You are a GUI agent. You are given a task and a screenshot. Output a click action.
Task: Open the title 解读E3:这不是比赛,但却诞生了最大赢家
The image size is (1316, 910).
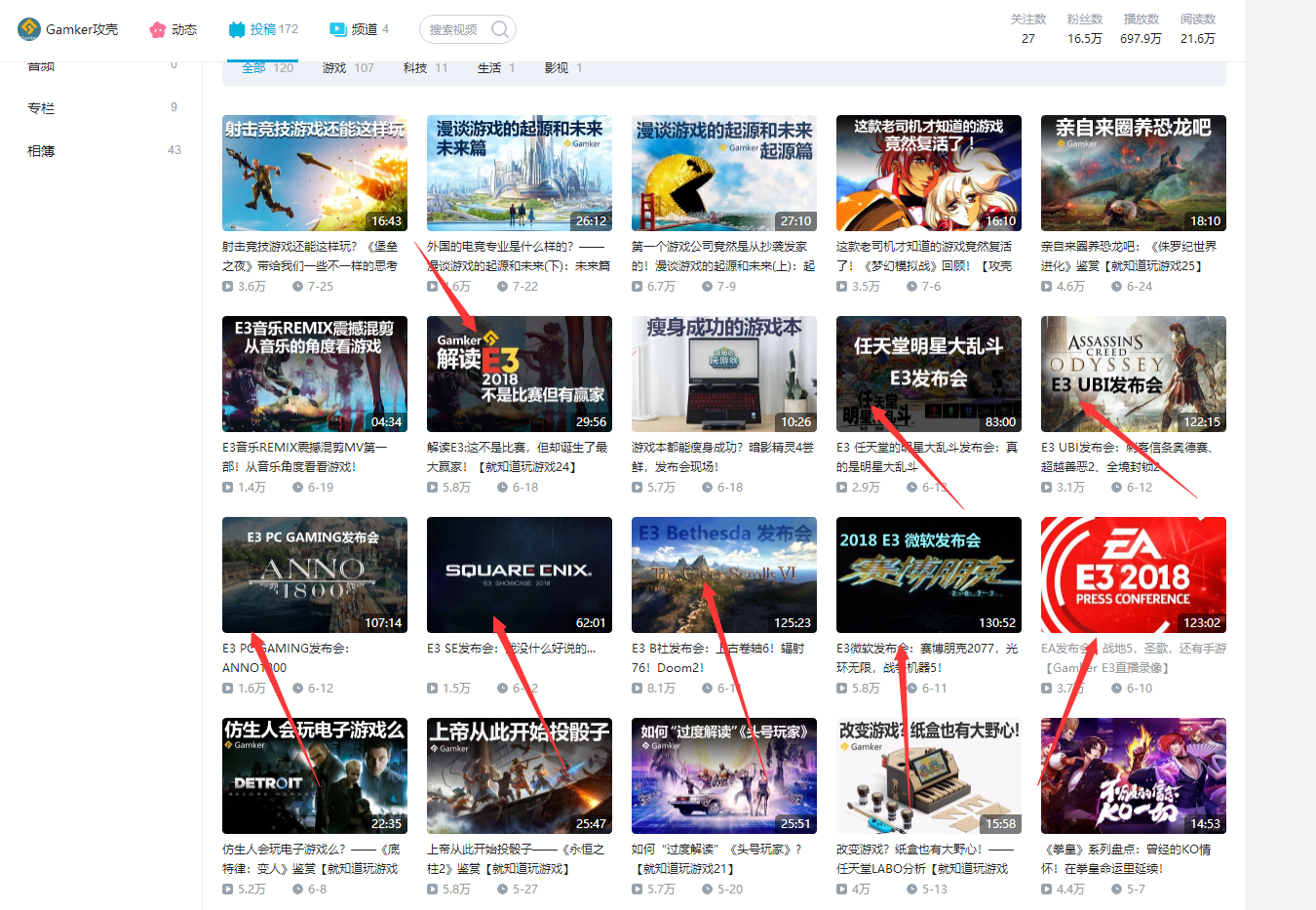pyautogui.click(x=518, y=457)
